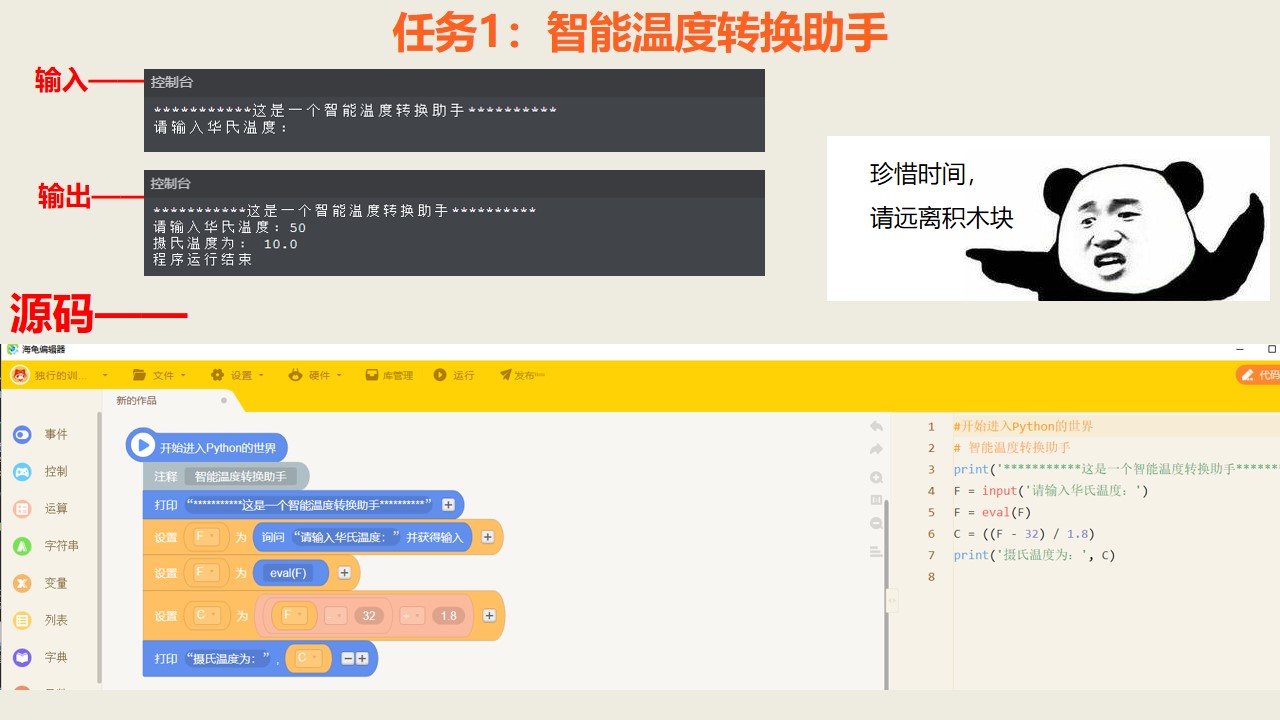This screenshot has height=720, width=1280.
Task: Run the program with 运行
Action: coord(454,375)
